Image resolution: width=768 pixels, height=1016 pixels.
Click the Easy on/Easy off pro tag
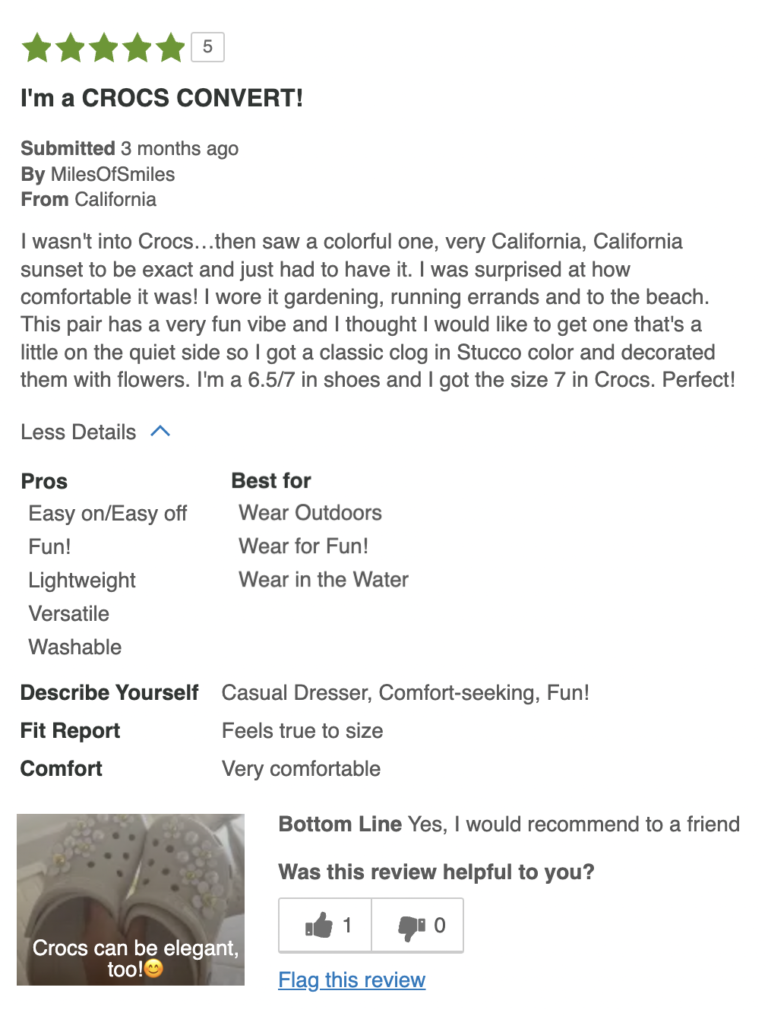pos(108,513)
